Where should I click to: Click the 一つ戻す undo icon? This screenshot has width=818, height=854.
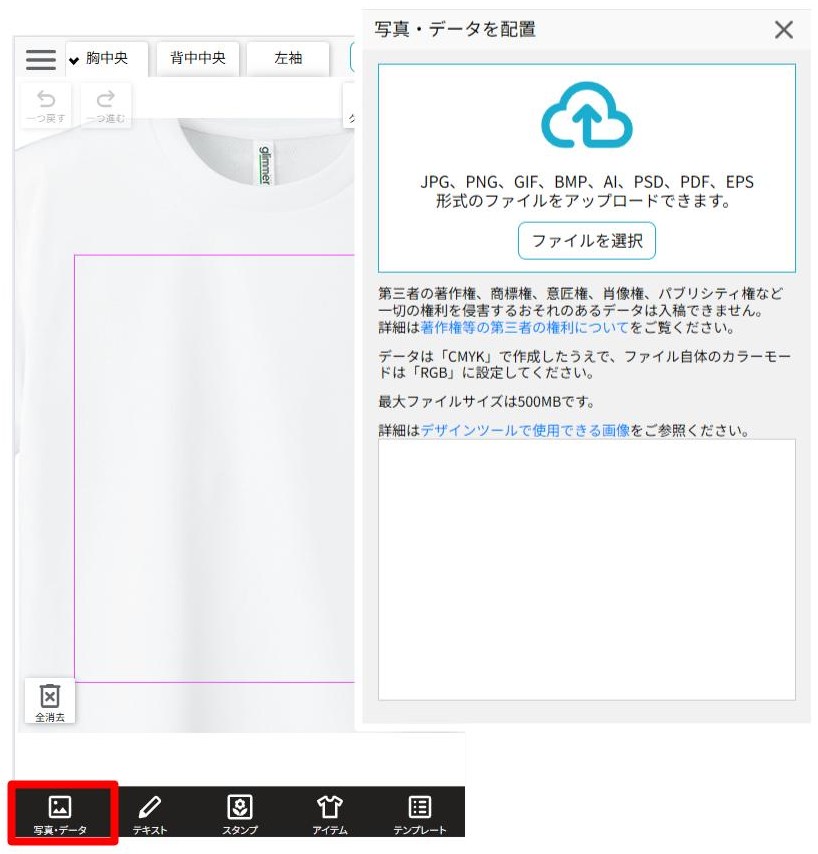click(45, 103)
